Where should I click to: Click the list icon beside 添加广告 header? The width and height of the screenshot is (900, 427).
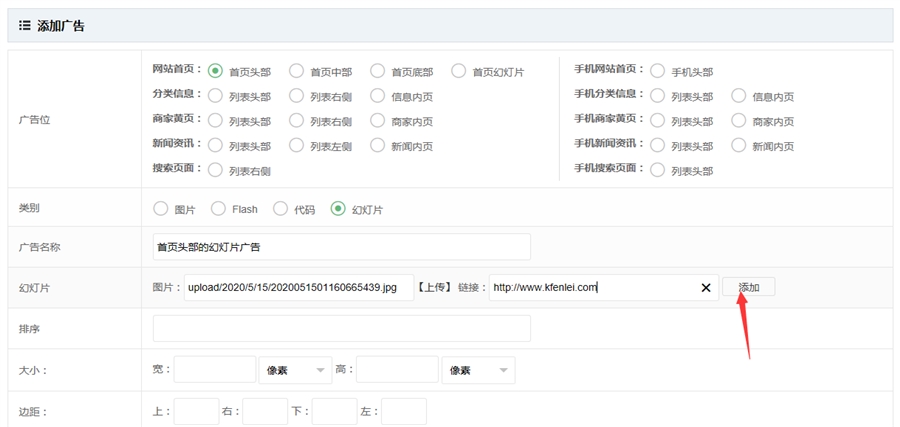[x=24, y=26]
